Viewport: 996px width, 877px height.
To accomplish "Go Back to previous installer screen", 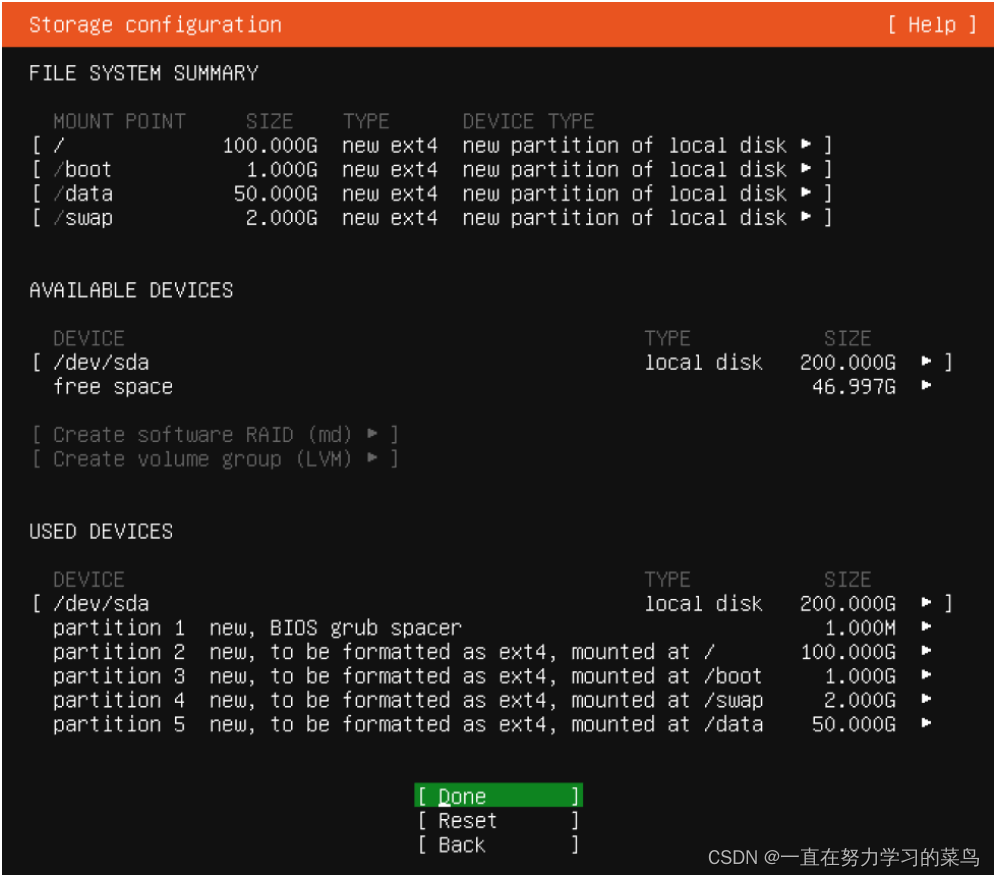I will (x=499, y=845).
